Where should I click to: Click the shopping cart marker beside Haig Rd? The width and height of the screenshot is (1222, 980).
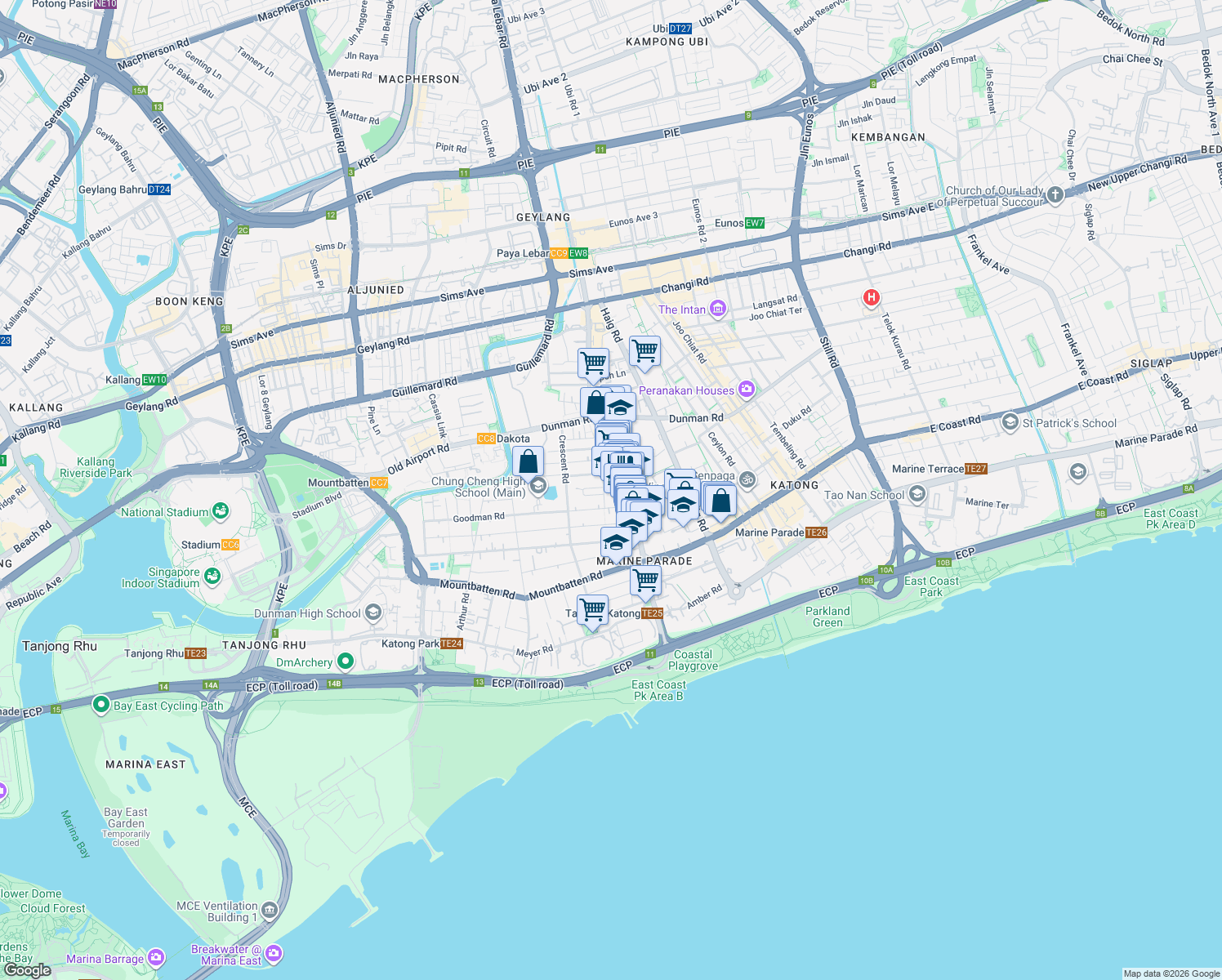click(x=593, y=363)
